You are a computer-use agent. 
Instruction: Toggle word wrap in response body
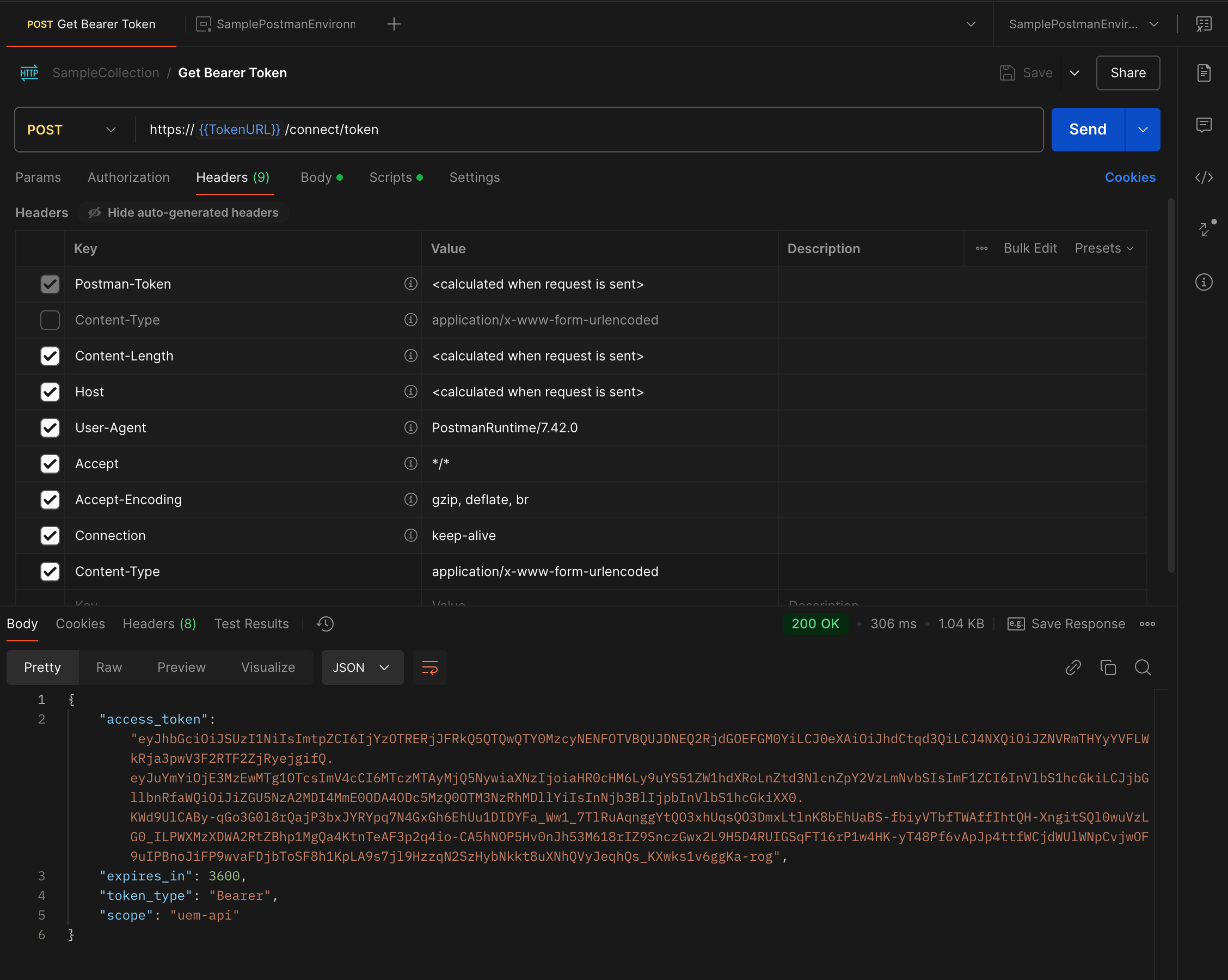429,667
